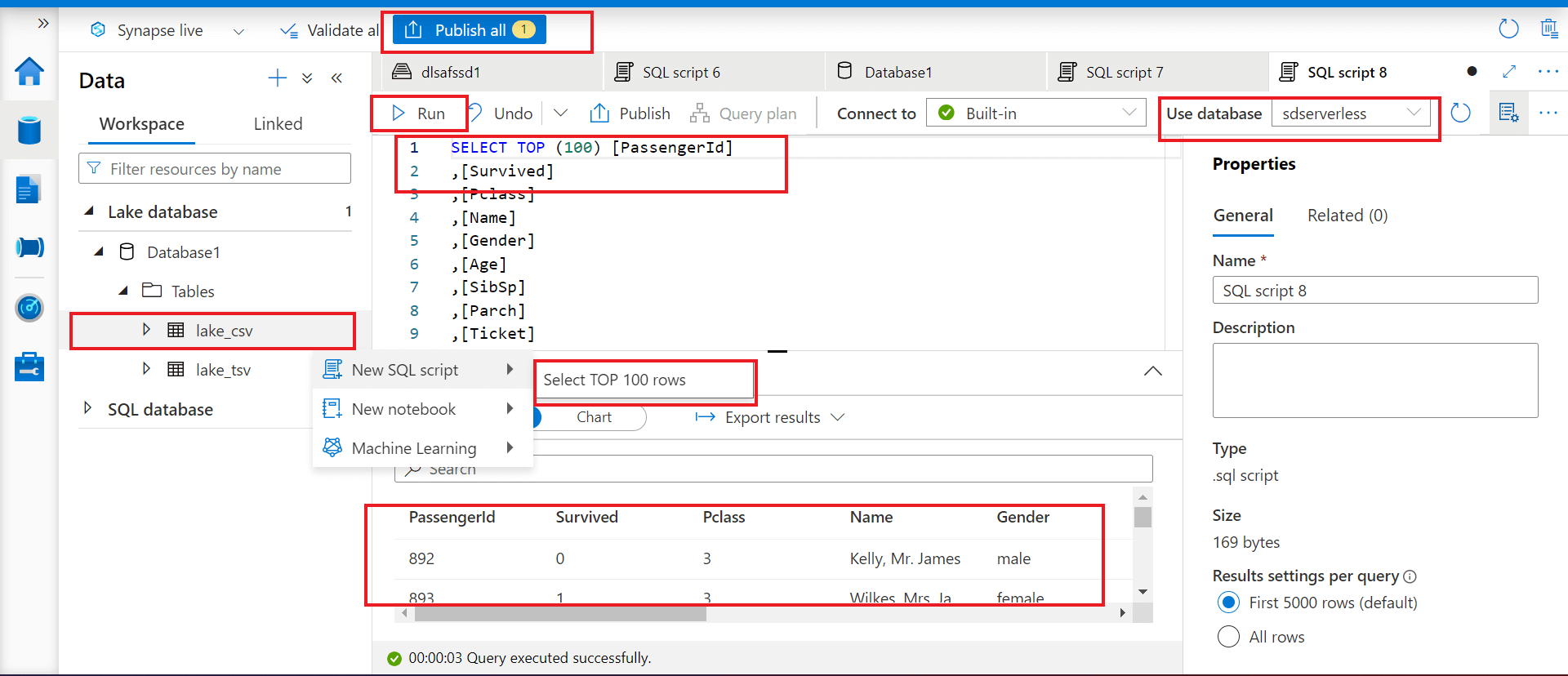Image resolution: width=1568 pixels, height=676 pixels.
Task: Switch to the Database1 tab
Action: [936, 72]
